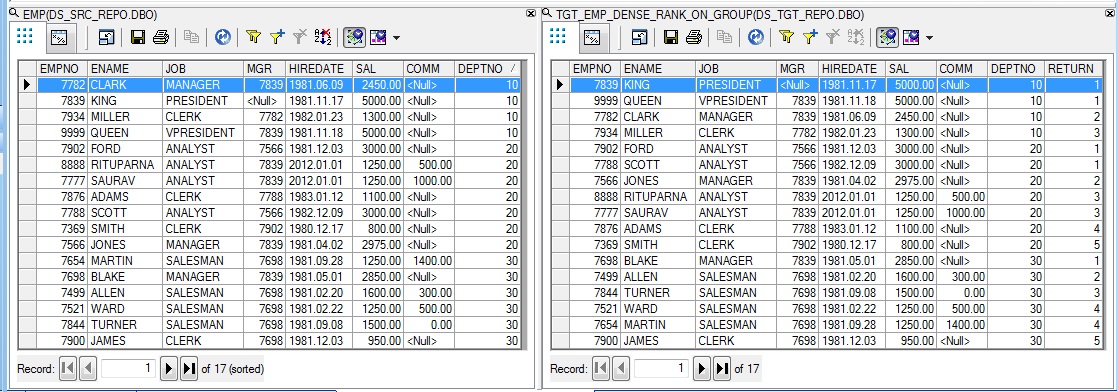Go to last record in TGT pane
The image size is (1117, 392).
coord(722,368)
